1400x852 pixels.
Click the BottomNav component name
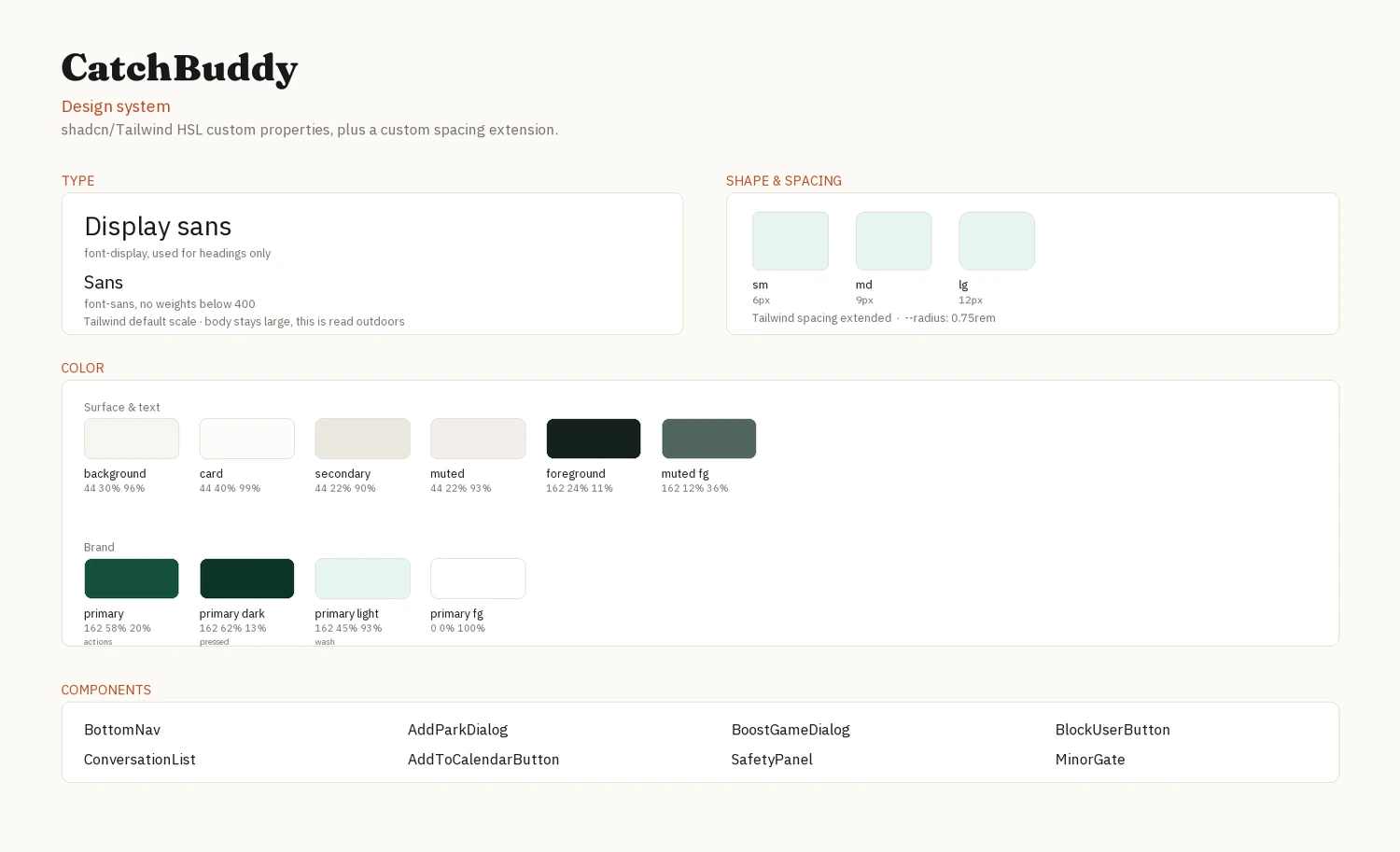pyautogui.click(x=122, y=730)
